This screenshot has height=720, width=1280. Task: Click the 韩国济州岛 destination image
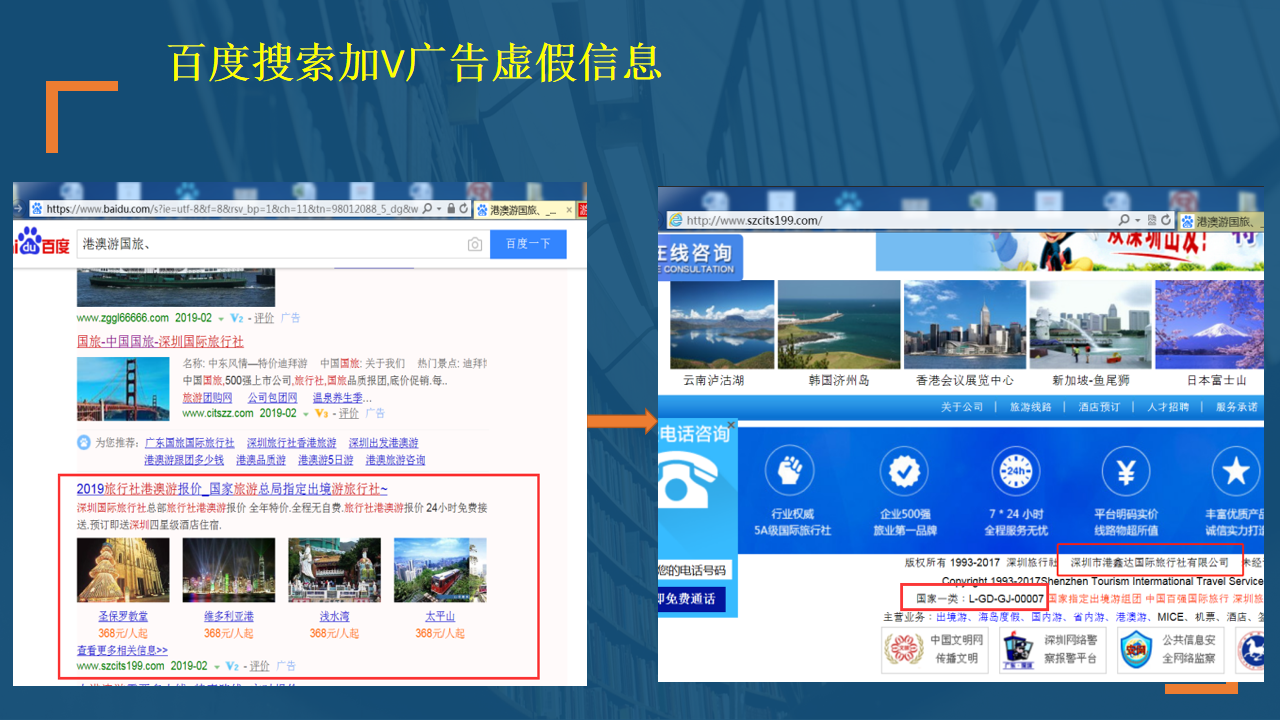coord(839,324)
